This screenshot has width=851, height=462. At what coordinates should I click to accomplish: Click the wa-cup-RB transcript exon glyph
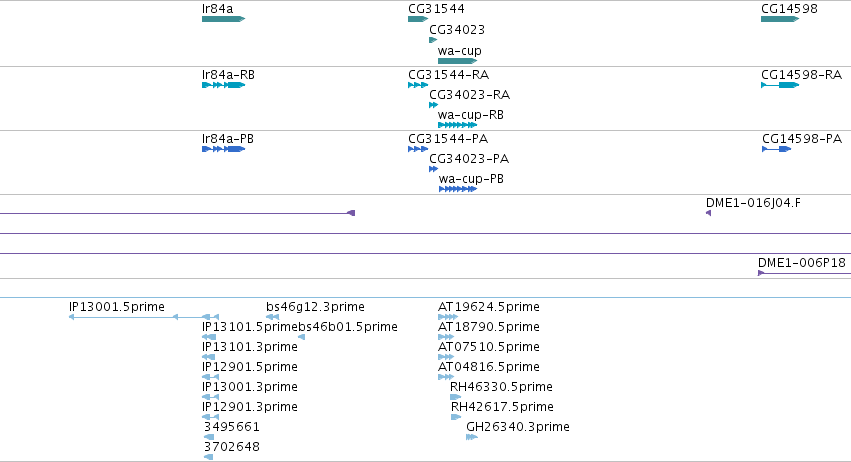pyautogui.click(x=458, y=125)
